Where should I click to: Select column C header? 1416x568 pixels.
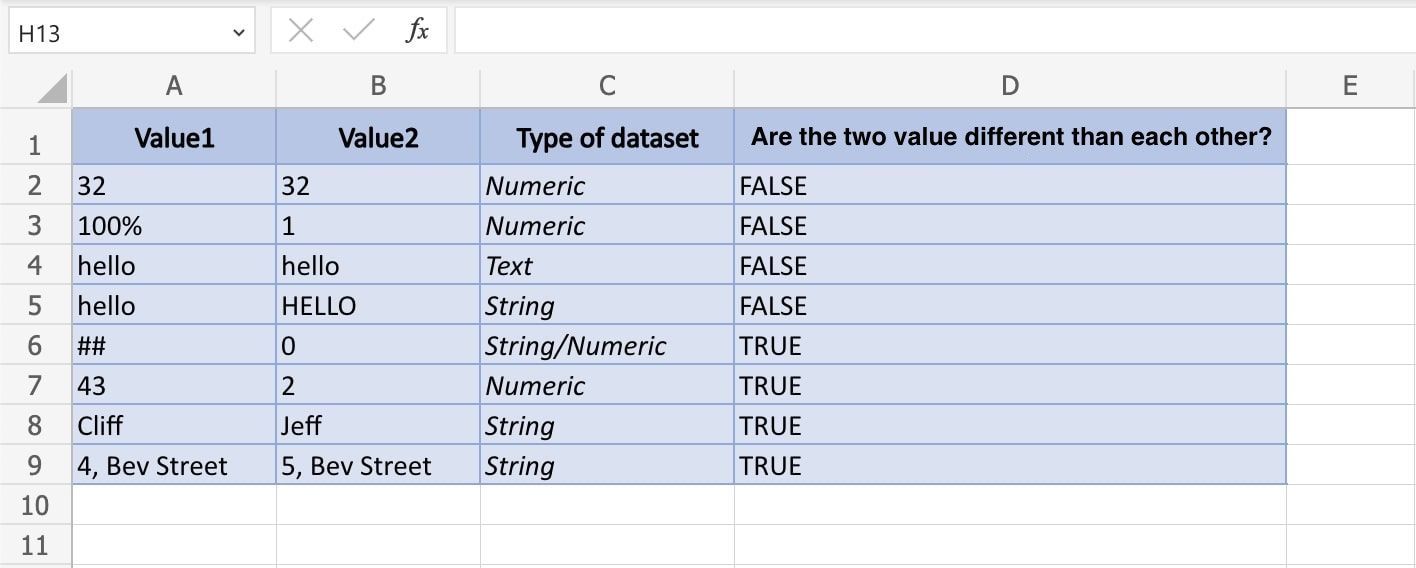pyautogui.click(x=607, y=87)
